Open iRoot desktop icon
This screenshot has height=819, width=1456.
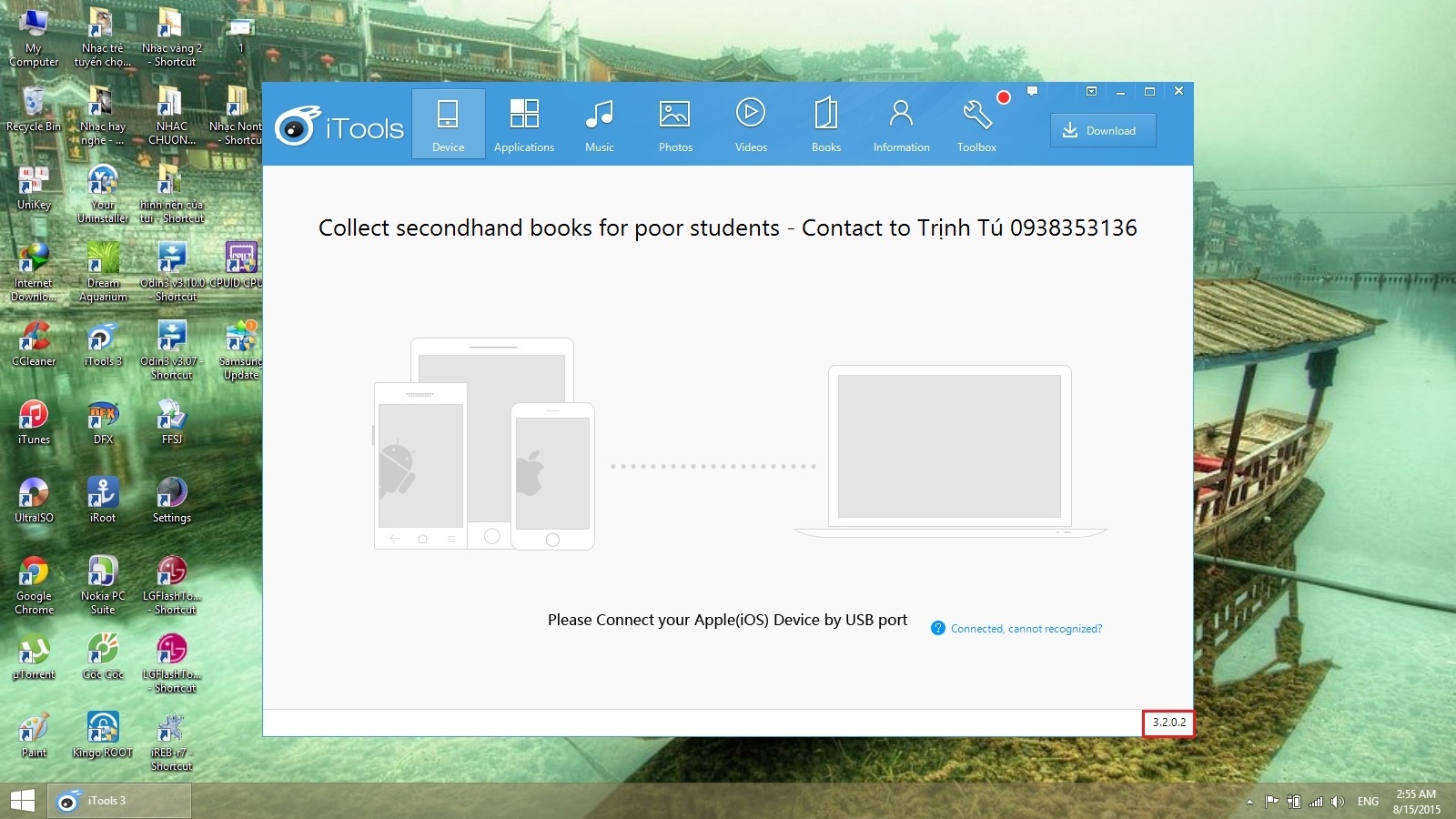pyautogui.click(x=103, y=500)
